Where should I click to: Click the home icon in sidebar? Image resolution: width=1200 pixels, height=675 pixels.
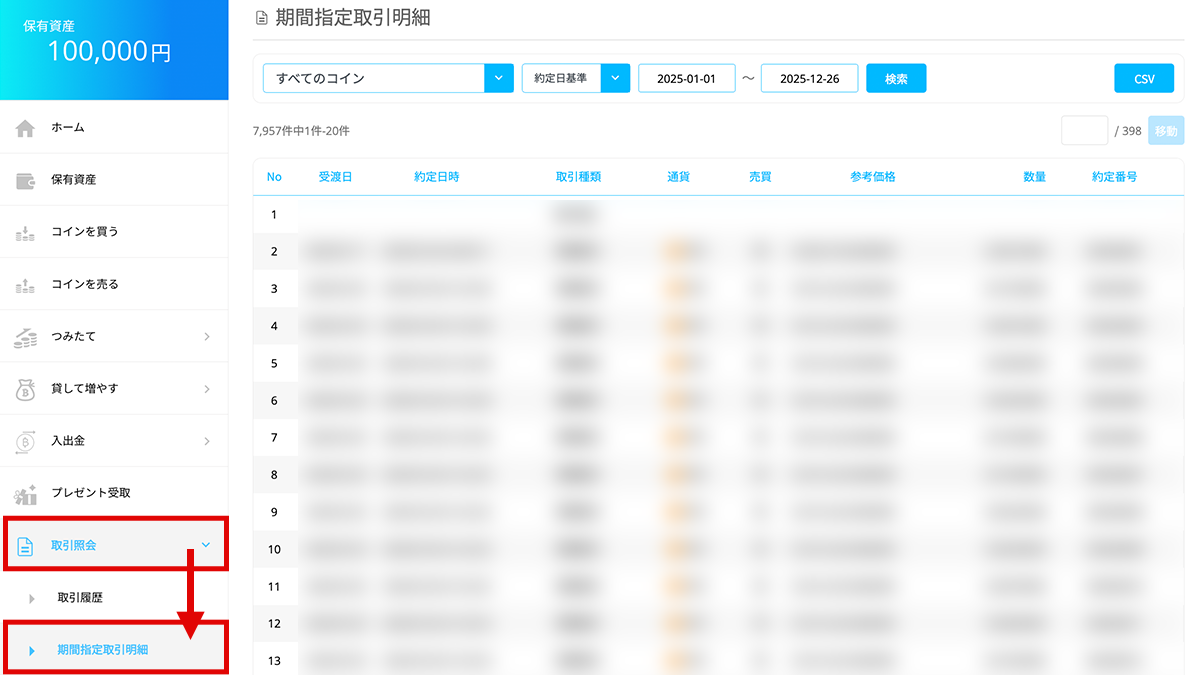pos(25,128)
